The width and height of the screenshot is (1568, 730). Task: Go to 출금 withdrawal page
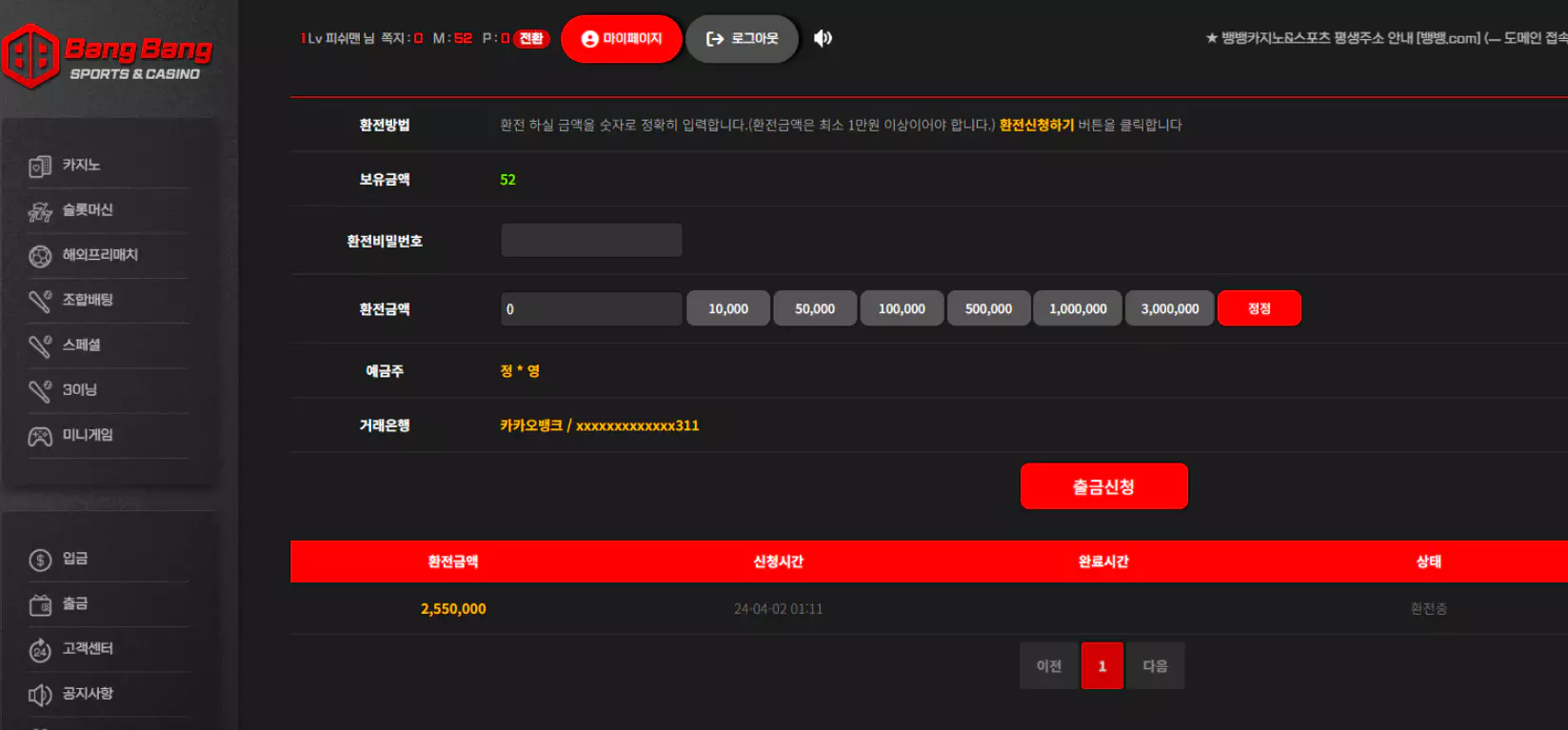pos(75,602)
